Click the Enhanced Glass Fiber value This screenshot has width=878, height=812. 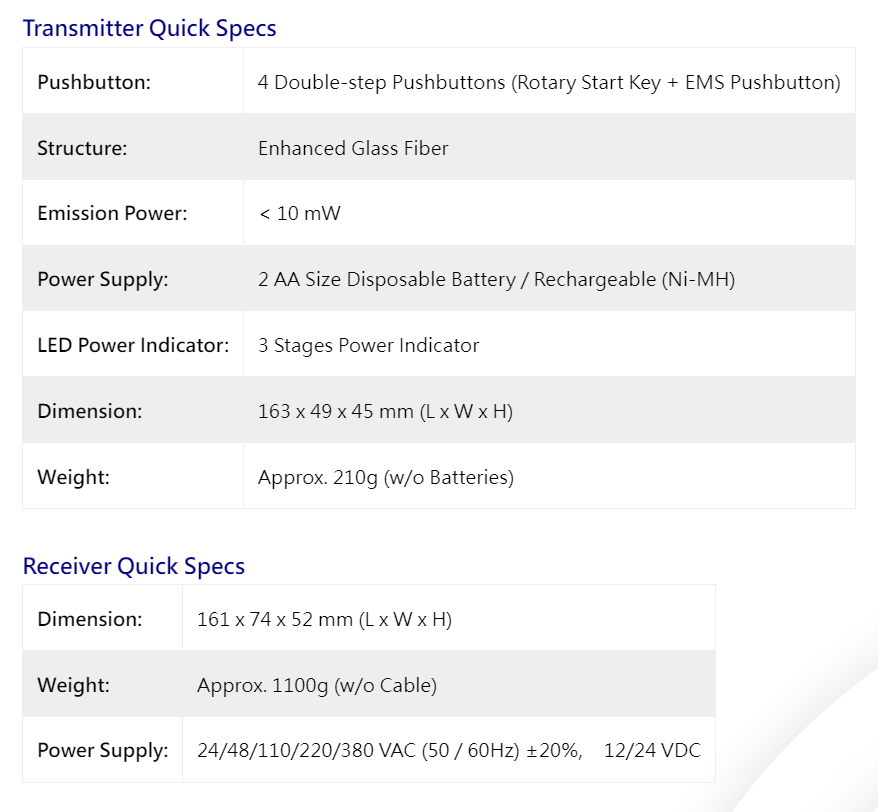pyautogui.click(x=353, y=148)
